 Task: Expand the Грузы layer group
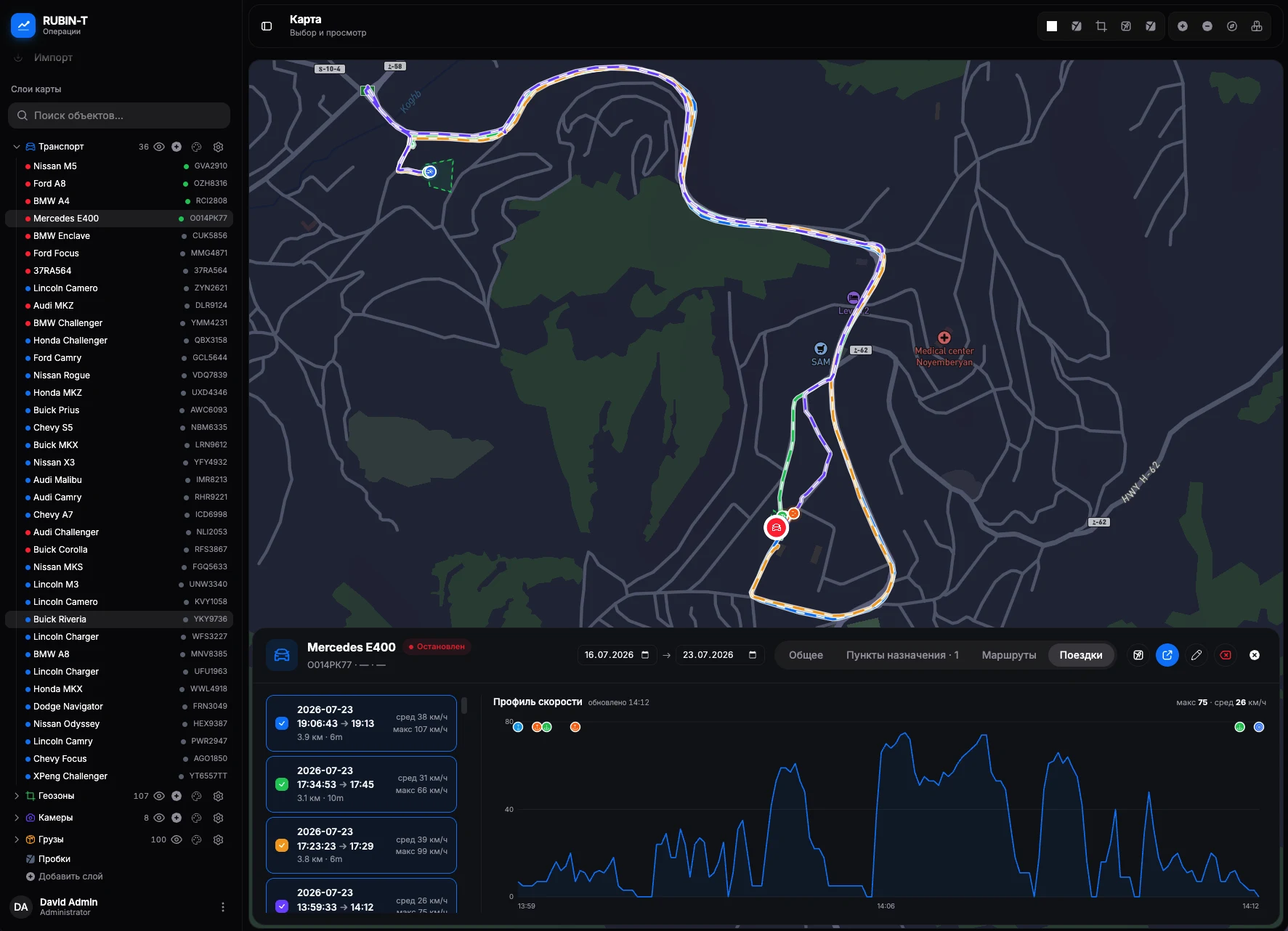(x=16, y=839)
